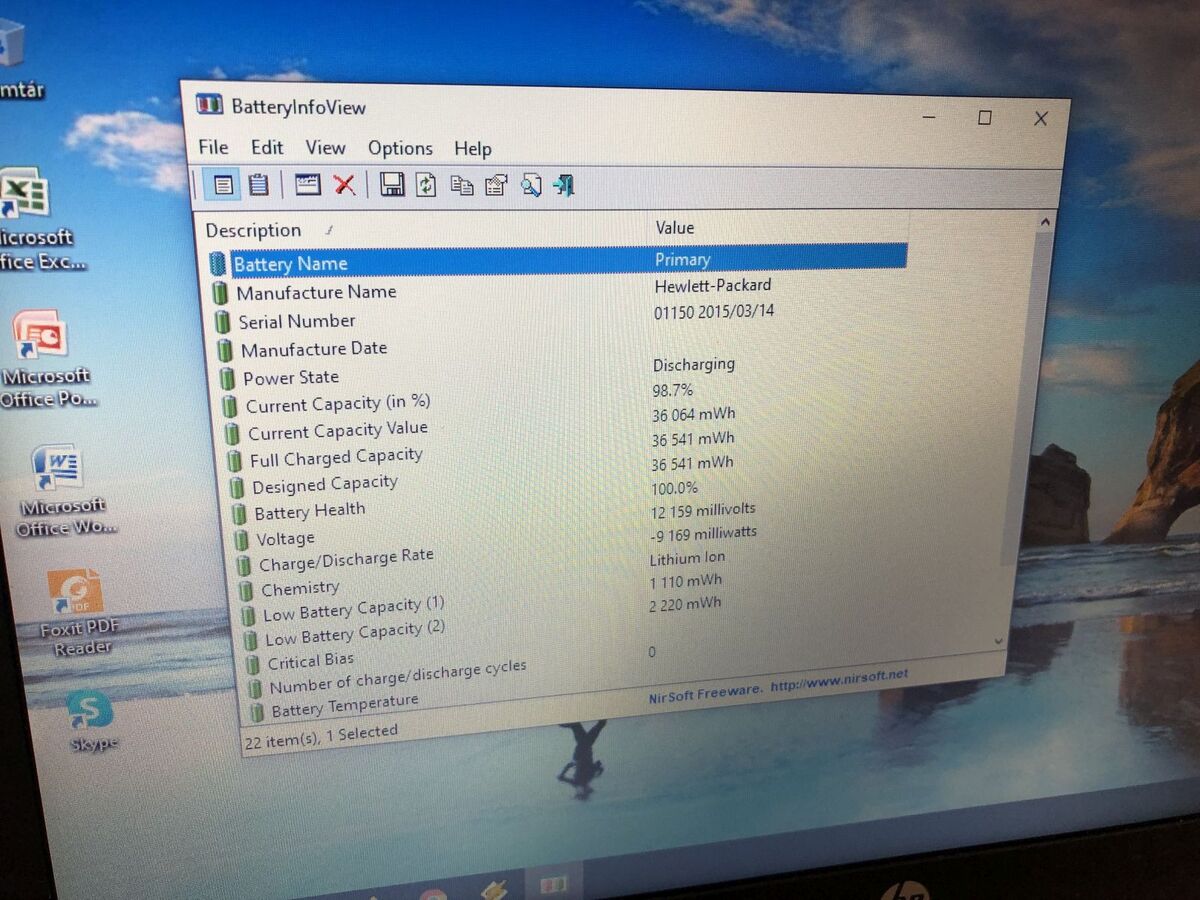Open the Options menu

tap(400, 148)
